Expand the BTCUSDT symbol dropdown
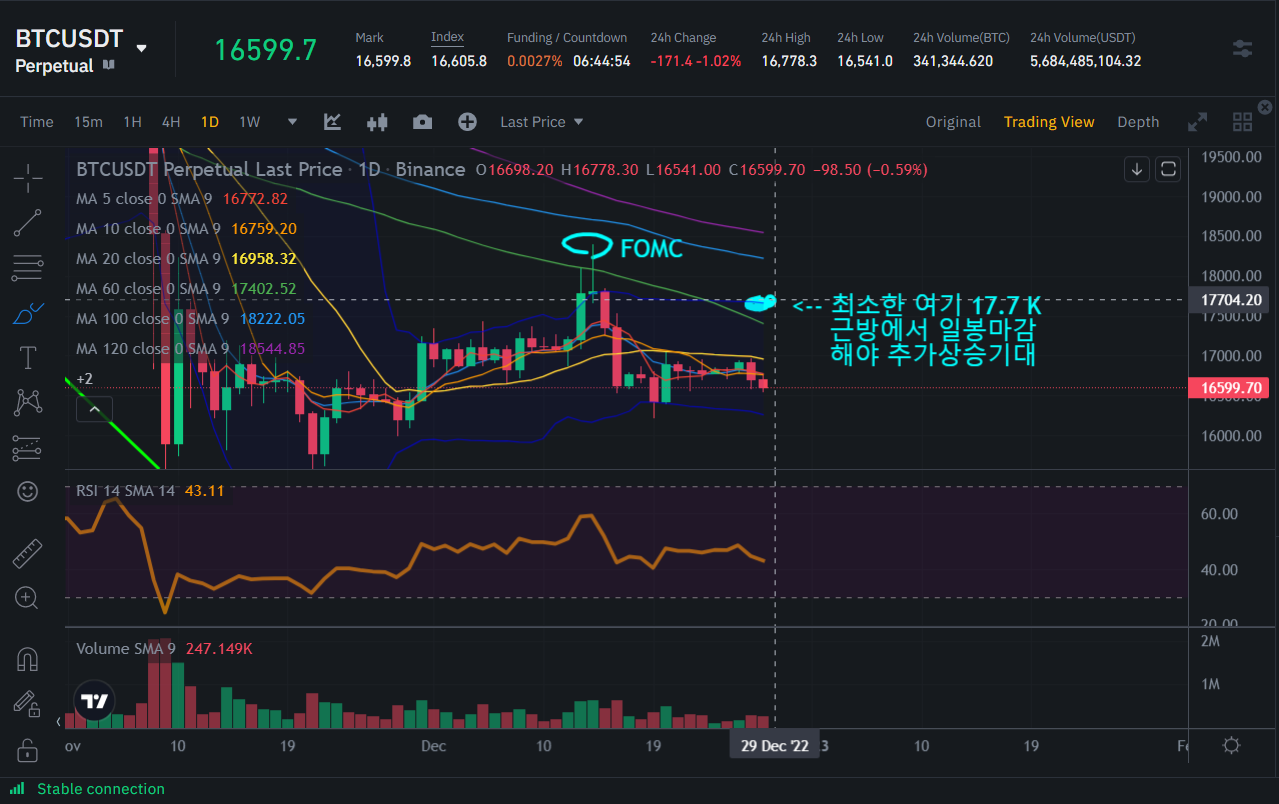Viewport: 1279px width, 804px height. (142, 48)
